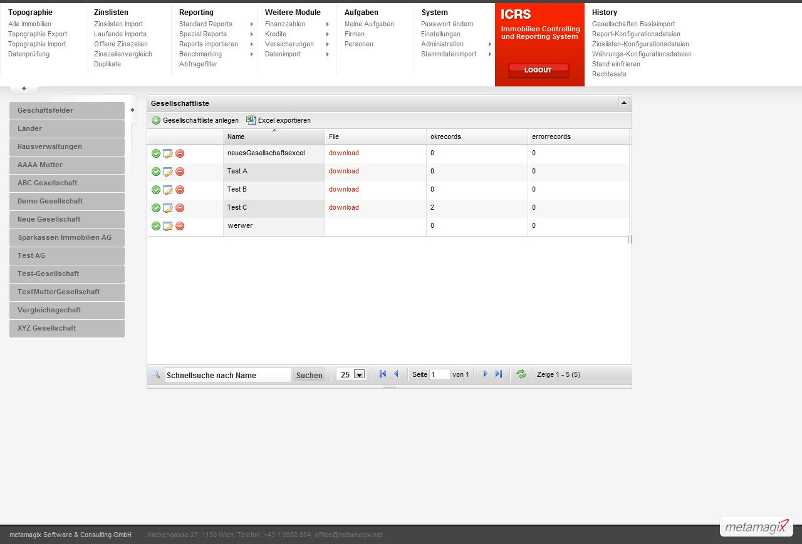802x544 pixels.
Task: Collapse the Gesellschaftliste panel
Action: click(624, 103)
